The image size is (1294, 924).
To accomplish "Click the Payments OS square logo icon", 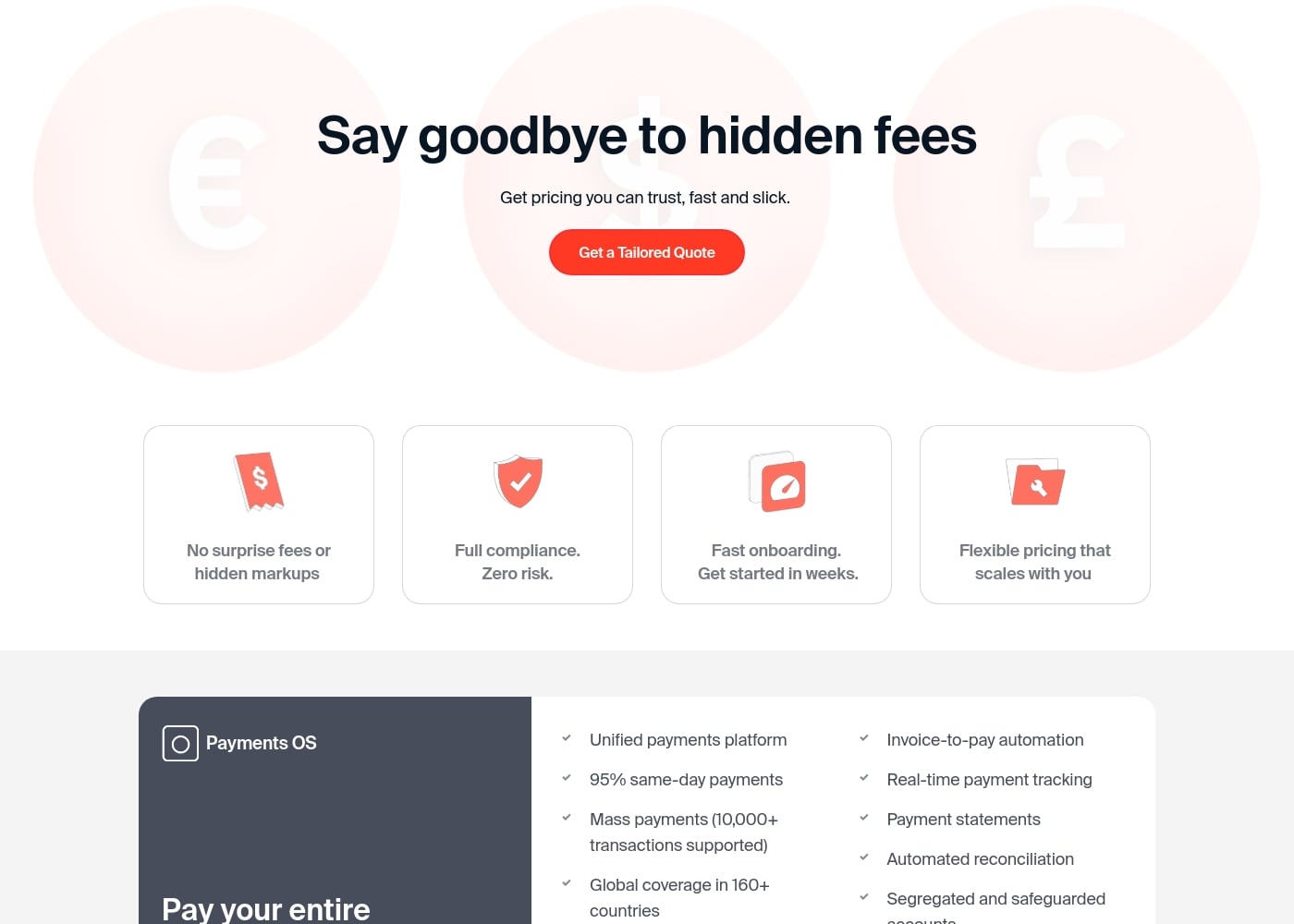I will [180, 743].
